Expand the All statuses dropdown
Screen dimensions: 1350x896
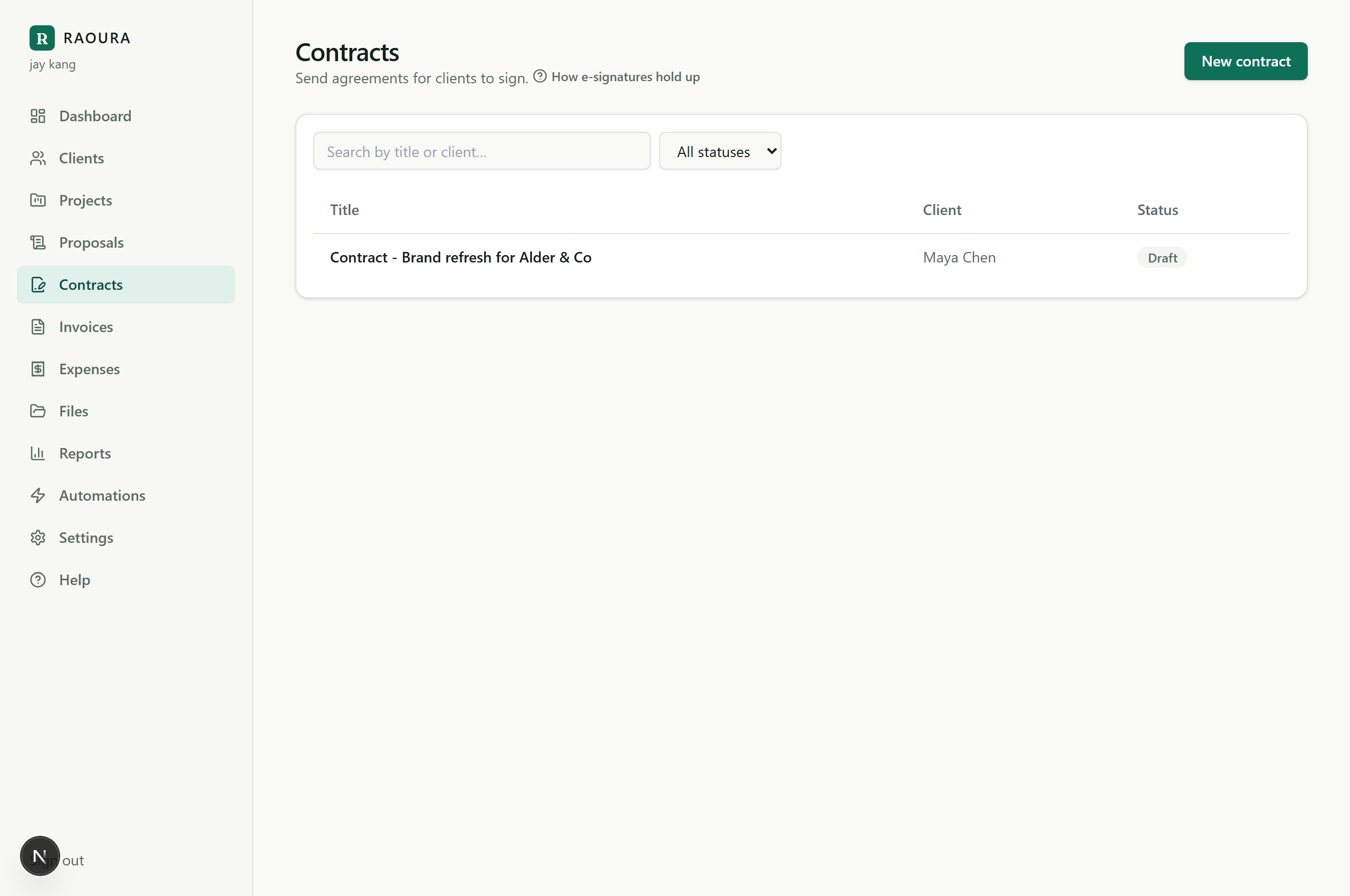[x=720, y=151]
